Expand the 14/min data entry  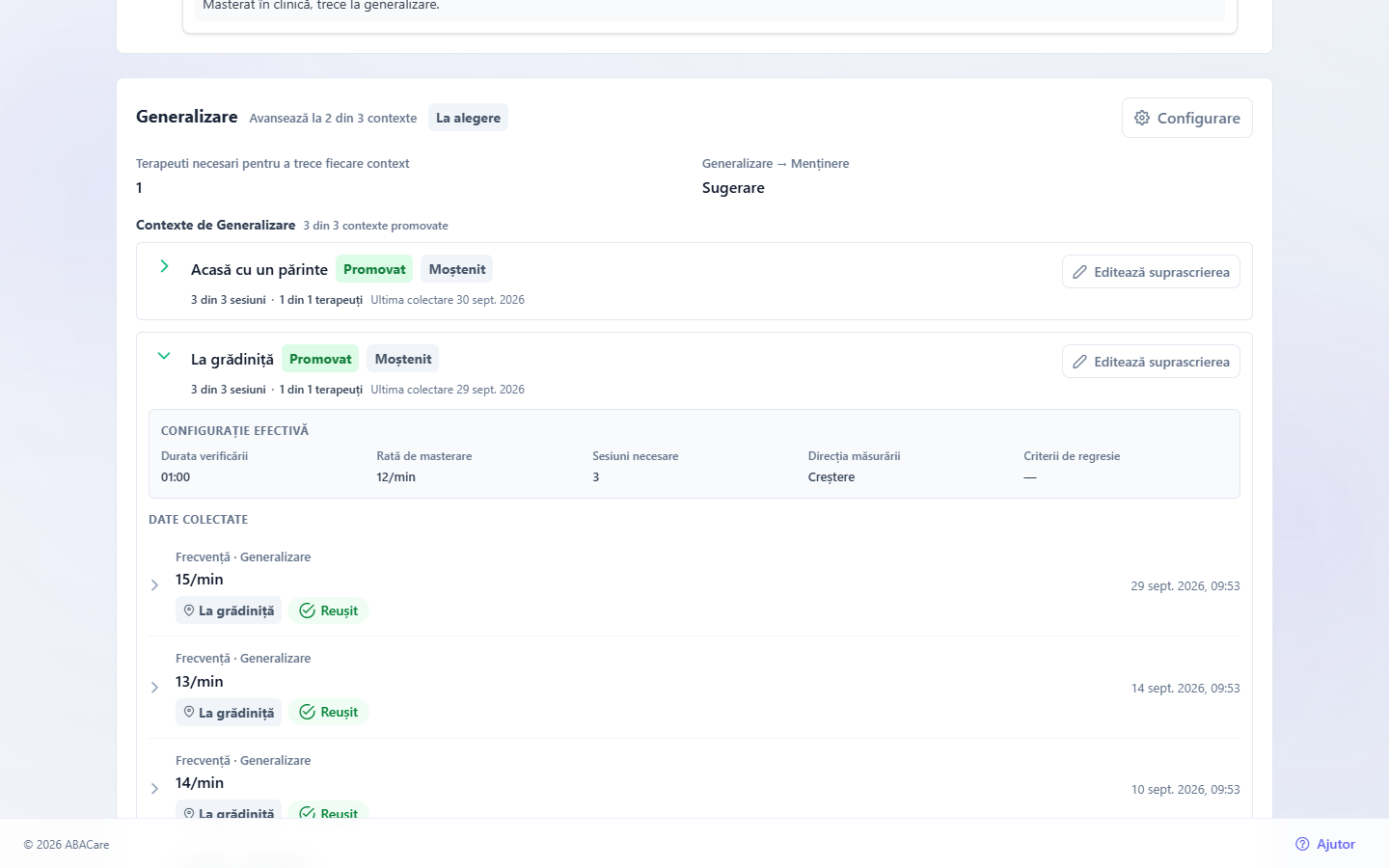tap(154, 789)
